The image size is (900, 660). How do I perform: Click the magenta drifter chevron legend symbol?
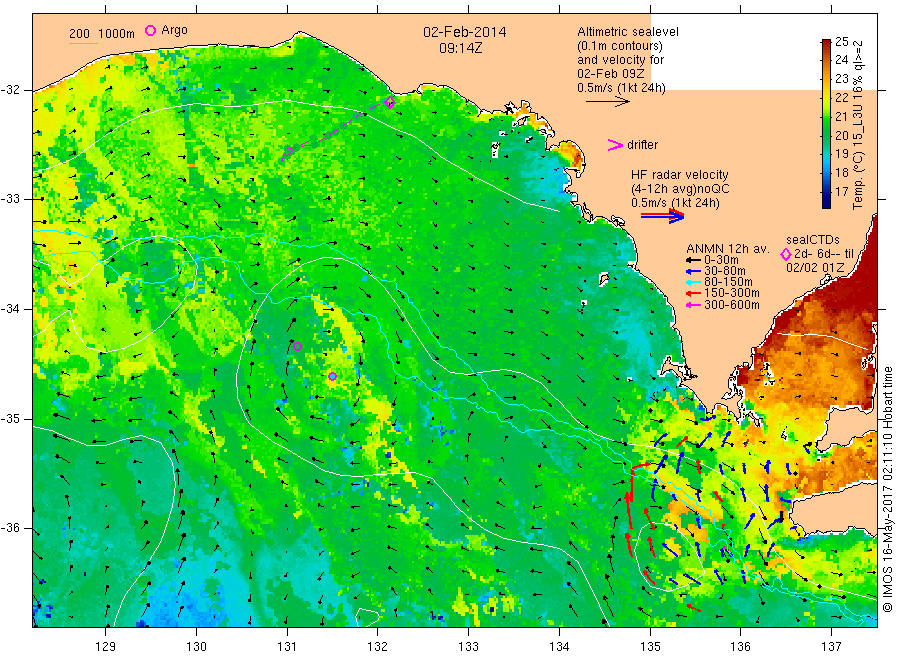click(615, 145)
